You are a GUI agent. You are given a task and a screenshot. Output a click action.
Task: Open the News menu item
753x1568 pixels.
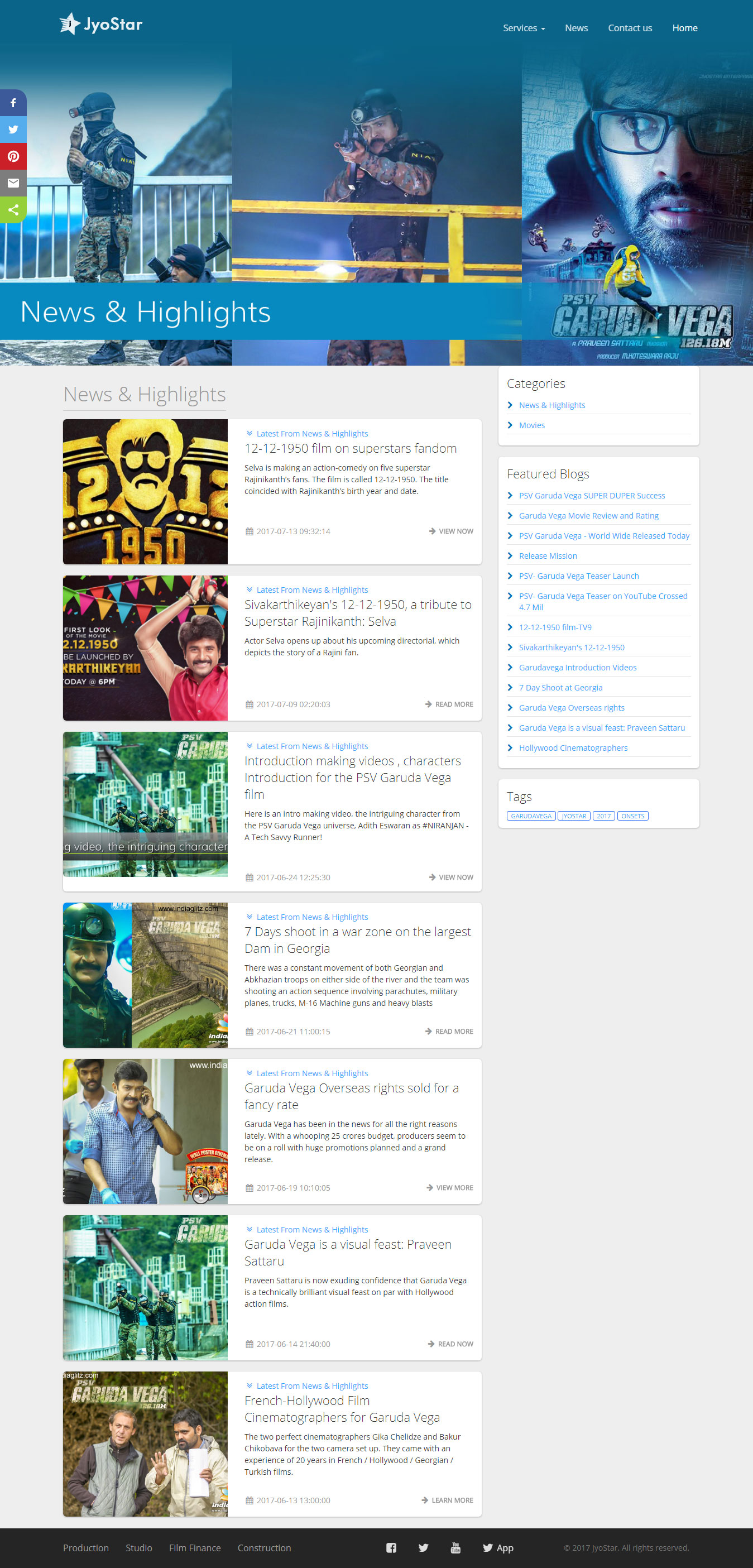(x=576, y=28)
